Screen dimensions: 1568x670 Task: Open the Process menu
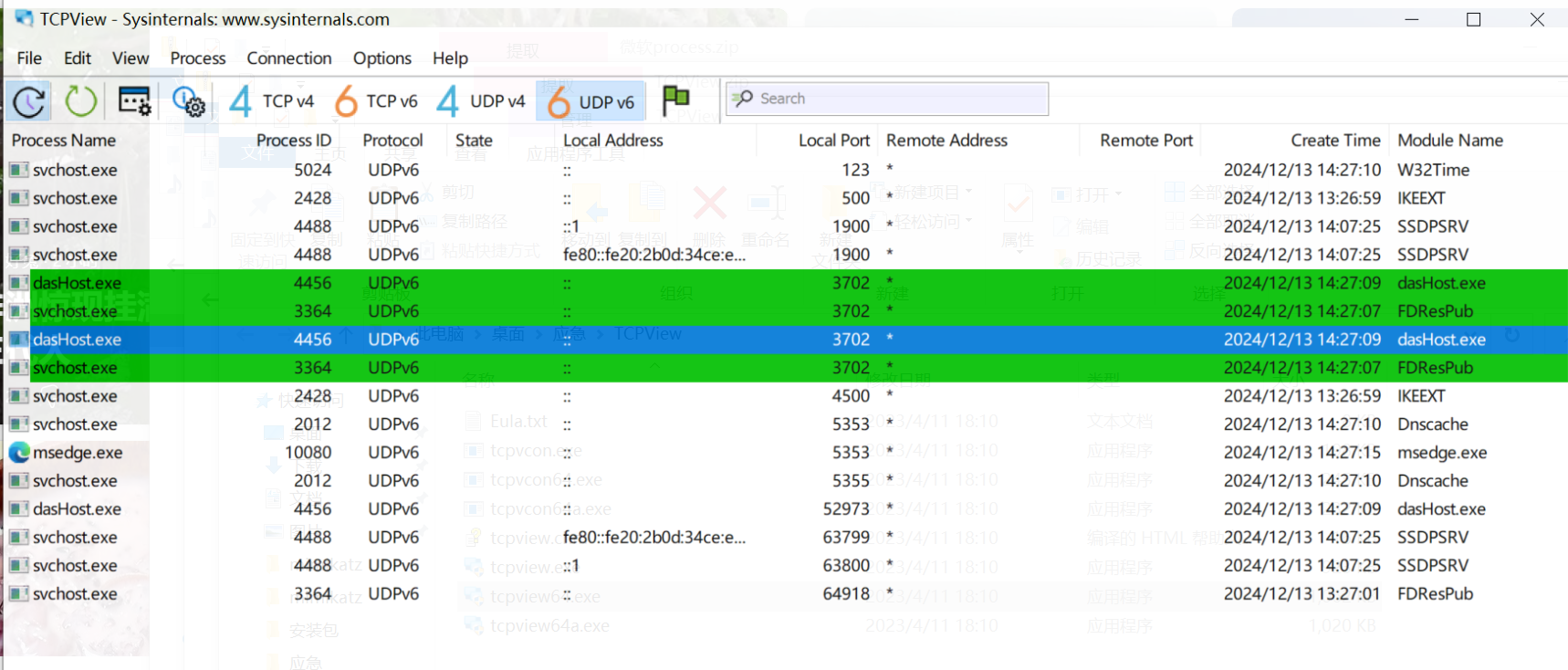point(197,58)
